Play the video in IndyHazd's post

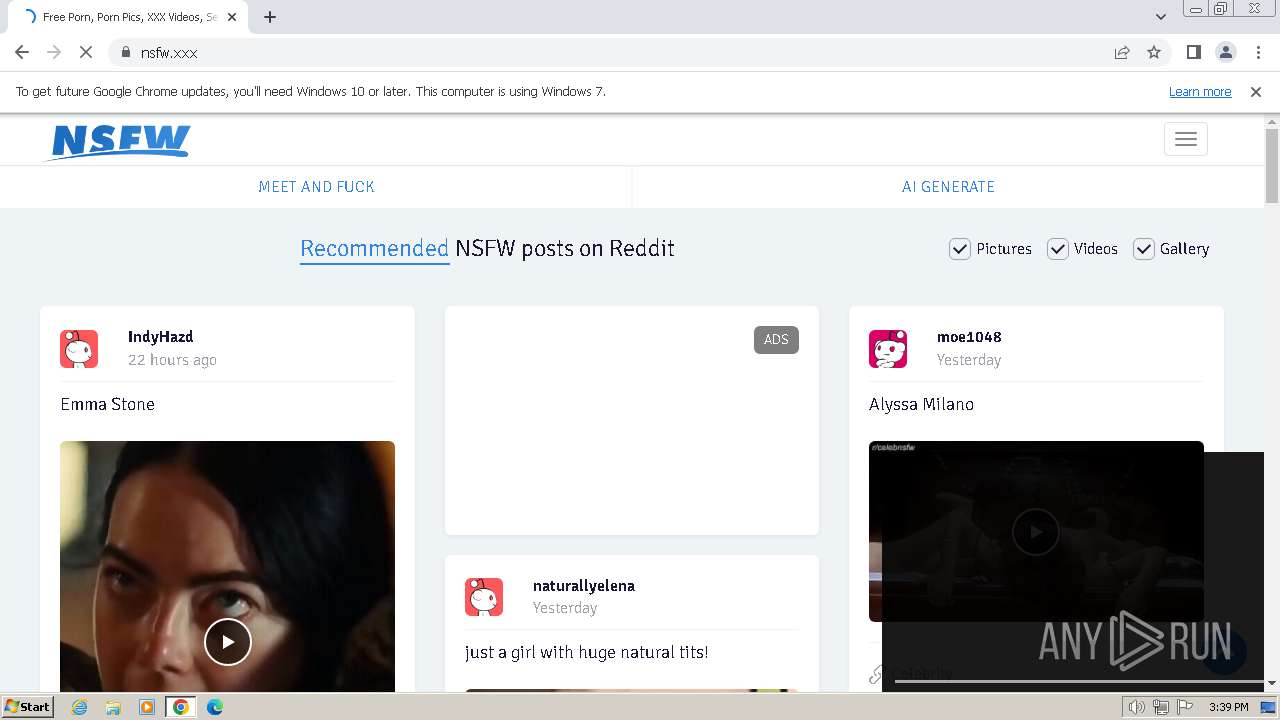228,642
